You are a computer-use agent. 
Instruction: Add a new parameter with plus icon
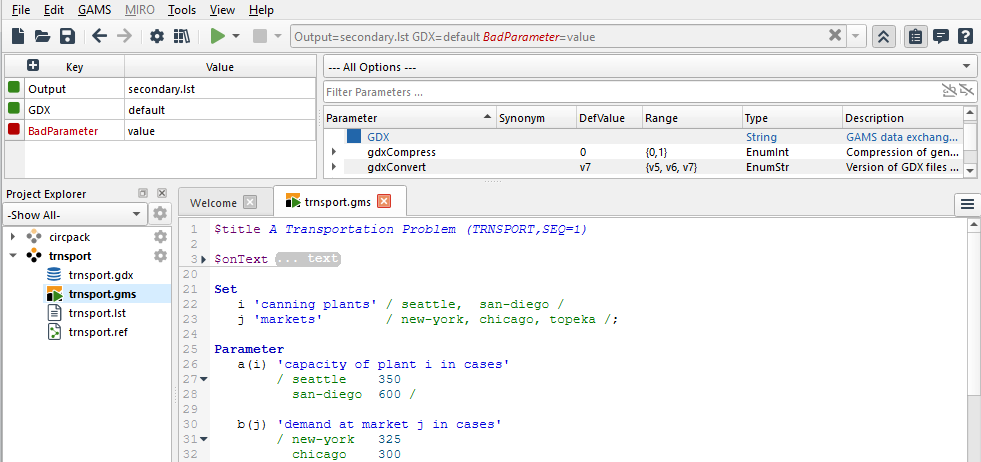[32, 66]
